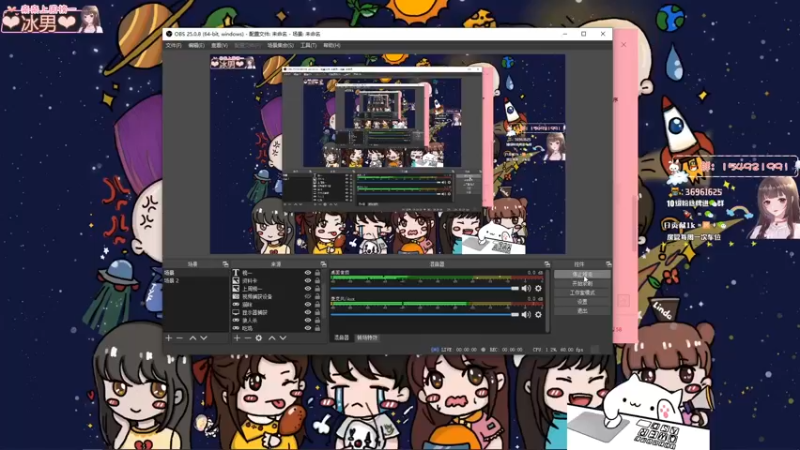Click the 视频捕获设备 camera icon

point(236,296)
